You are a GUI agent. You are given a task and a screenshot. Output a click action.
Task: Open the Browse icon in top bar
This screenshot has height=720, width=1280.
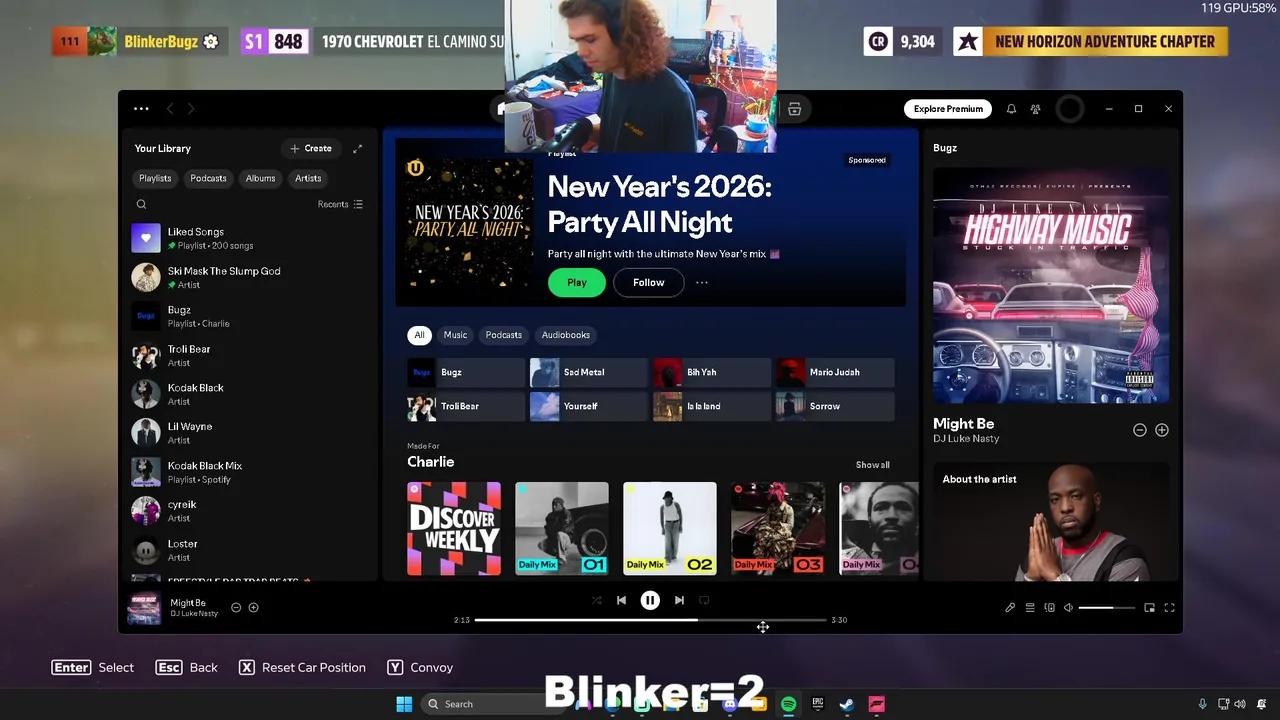pos(794,109)
